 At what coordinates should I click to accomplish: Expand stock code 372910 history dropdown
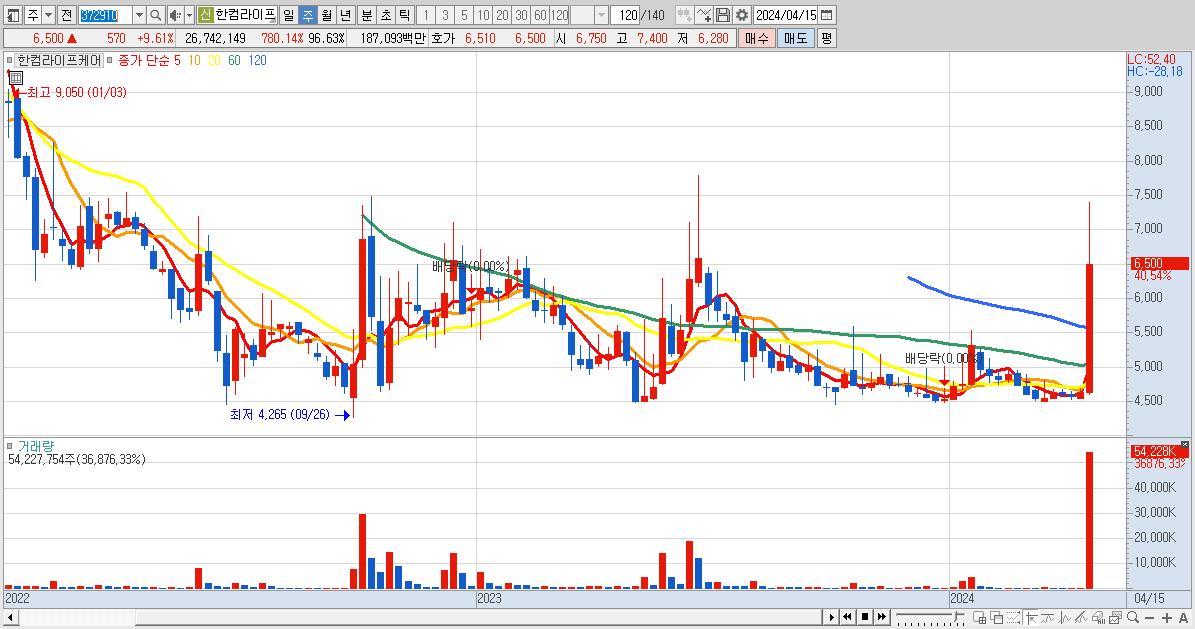(x=139, y=15)
